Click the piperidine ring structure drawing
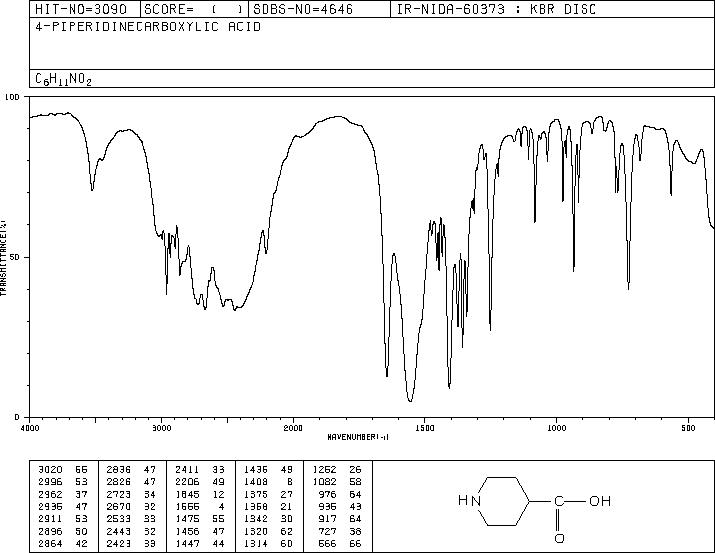715x553 pixels. click(x=503, y=501)
